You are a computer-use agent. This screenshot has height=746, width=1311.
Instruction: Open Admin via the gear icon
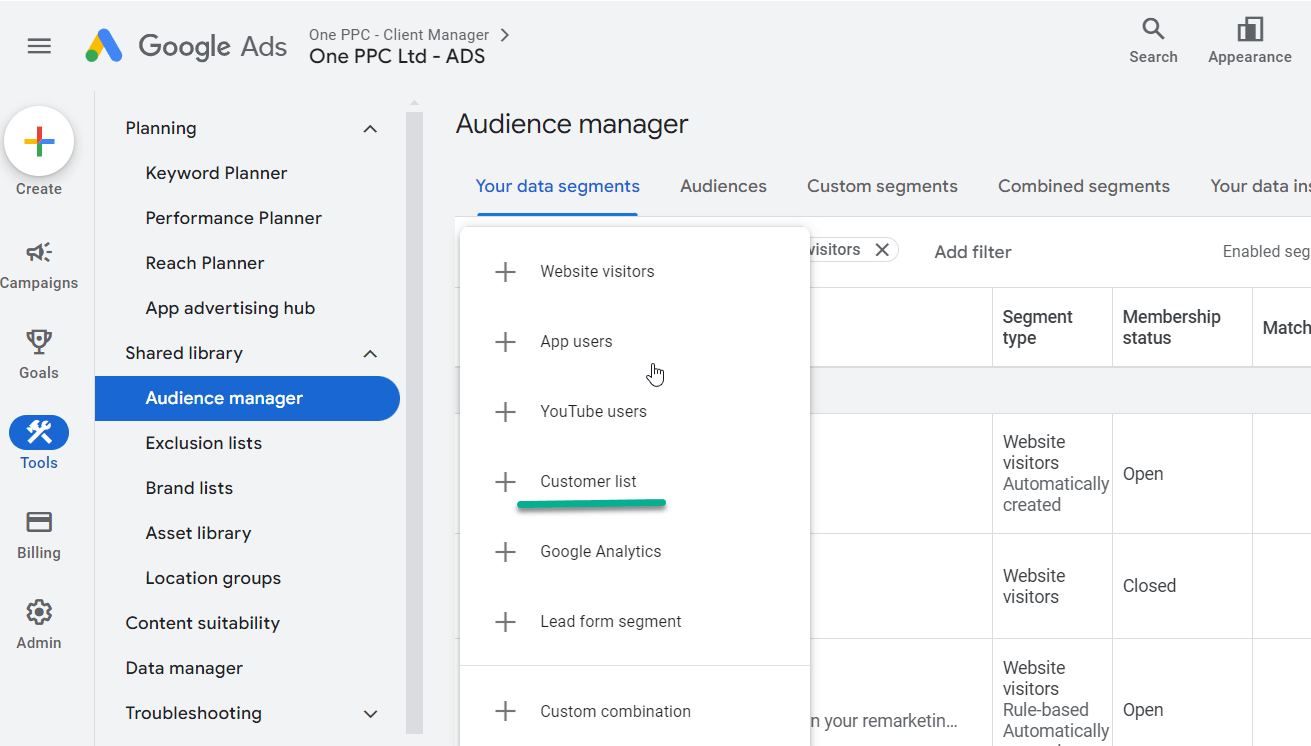pyautogui.click(x=39, y=613)
